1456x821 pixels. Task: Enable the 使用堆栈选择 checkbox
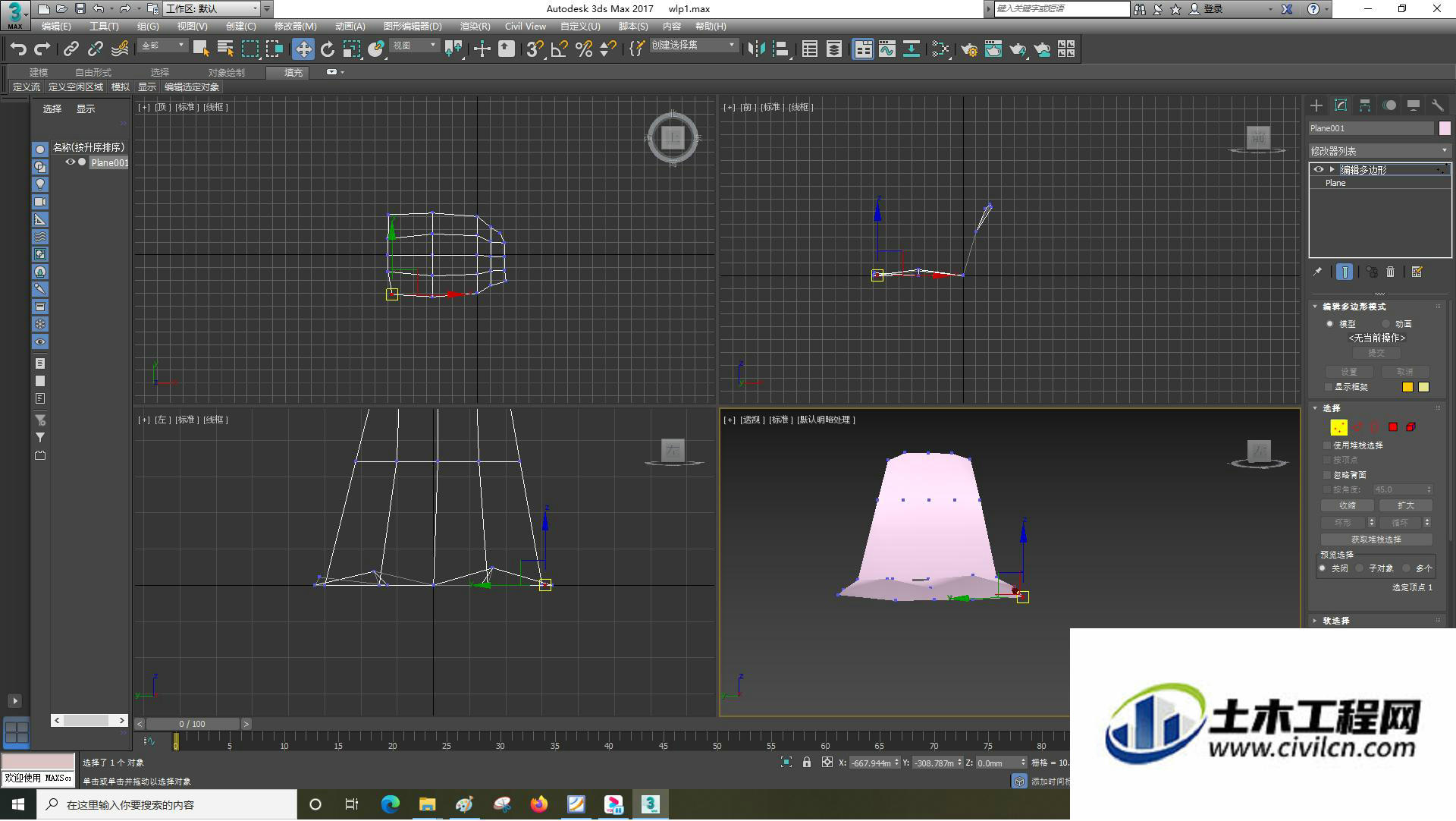click(1327, 445)
